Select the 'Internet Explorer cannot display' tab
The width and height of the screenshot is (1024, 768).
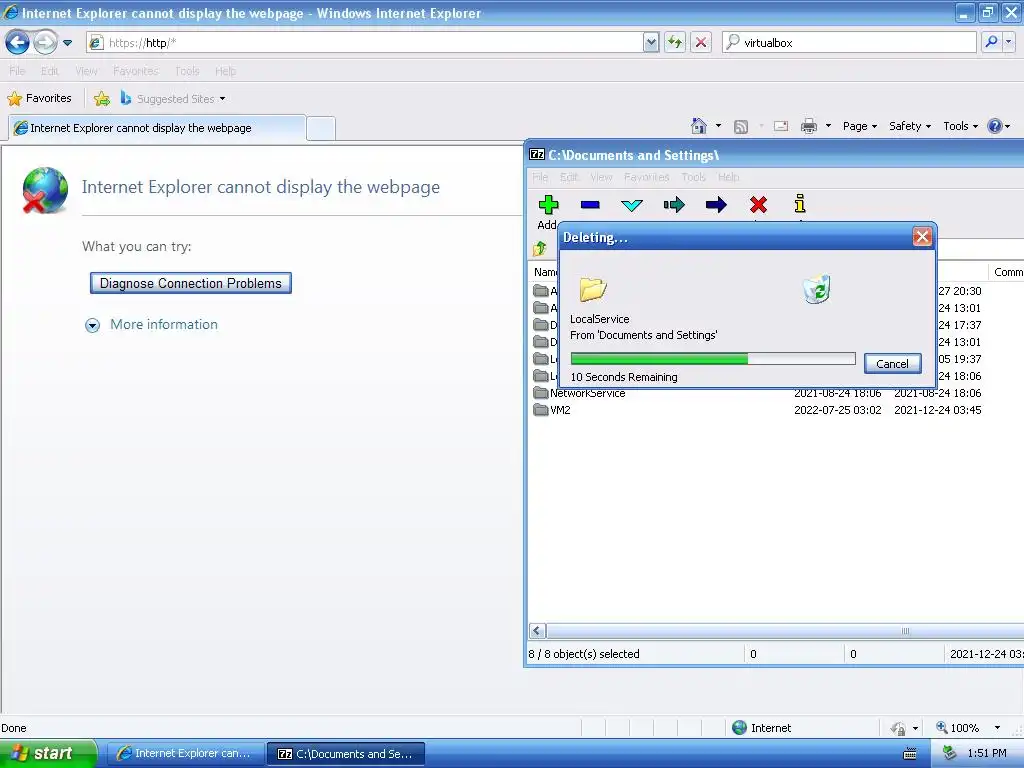click(x=157, y=128)
